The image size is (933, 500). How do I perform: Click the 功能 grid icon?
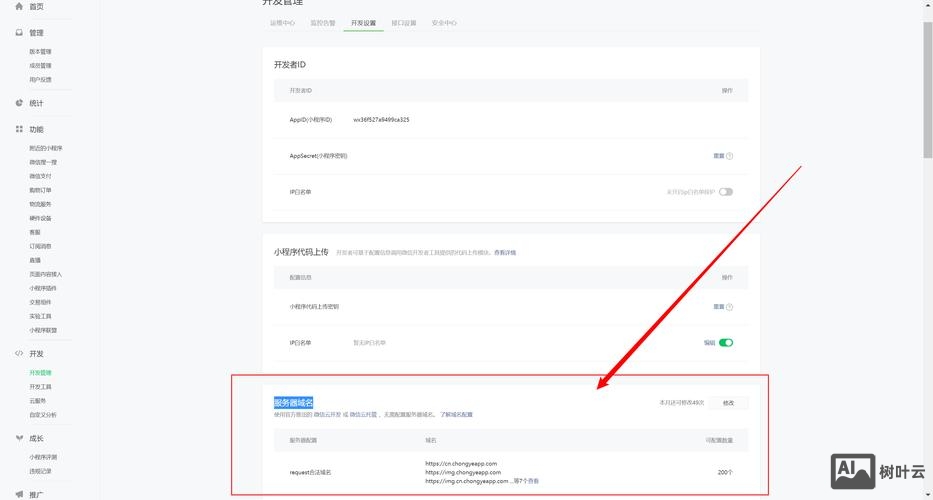pos(19,130)
